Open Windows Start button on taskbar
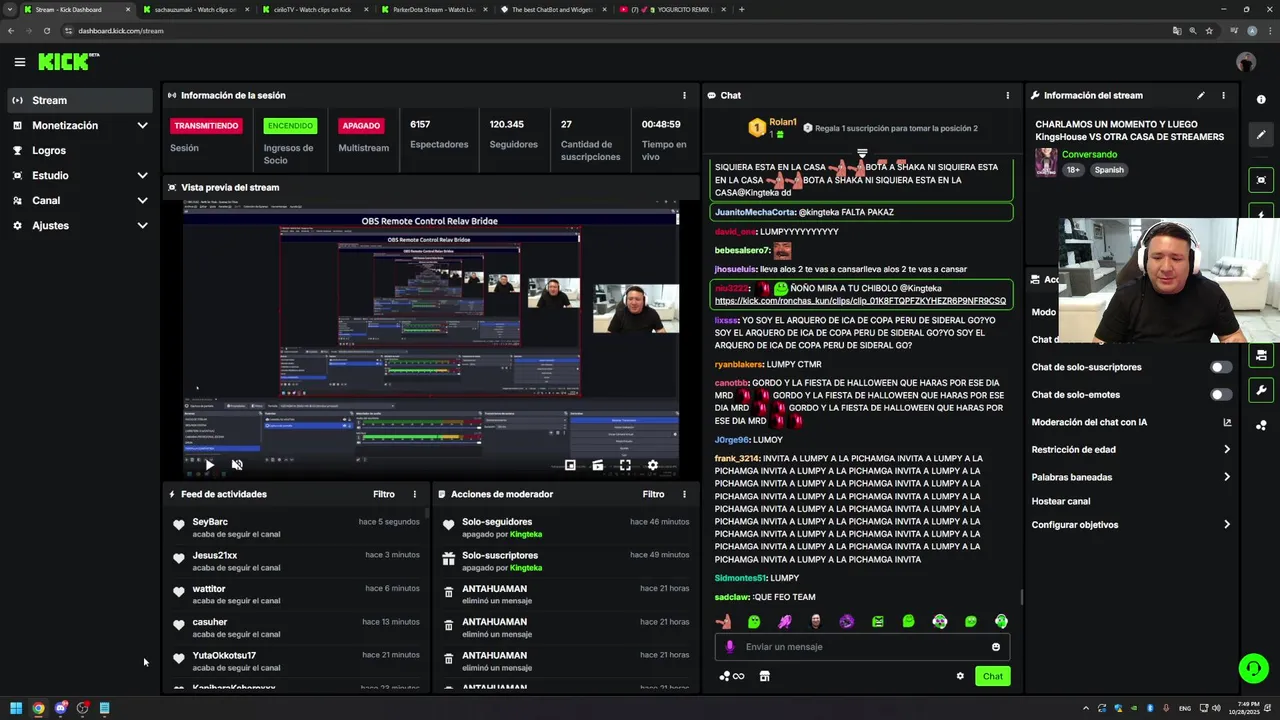Screen dimensions: 1280x720 point(16,708)
